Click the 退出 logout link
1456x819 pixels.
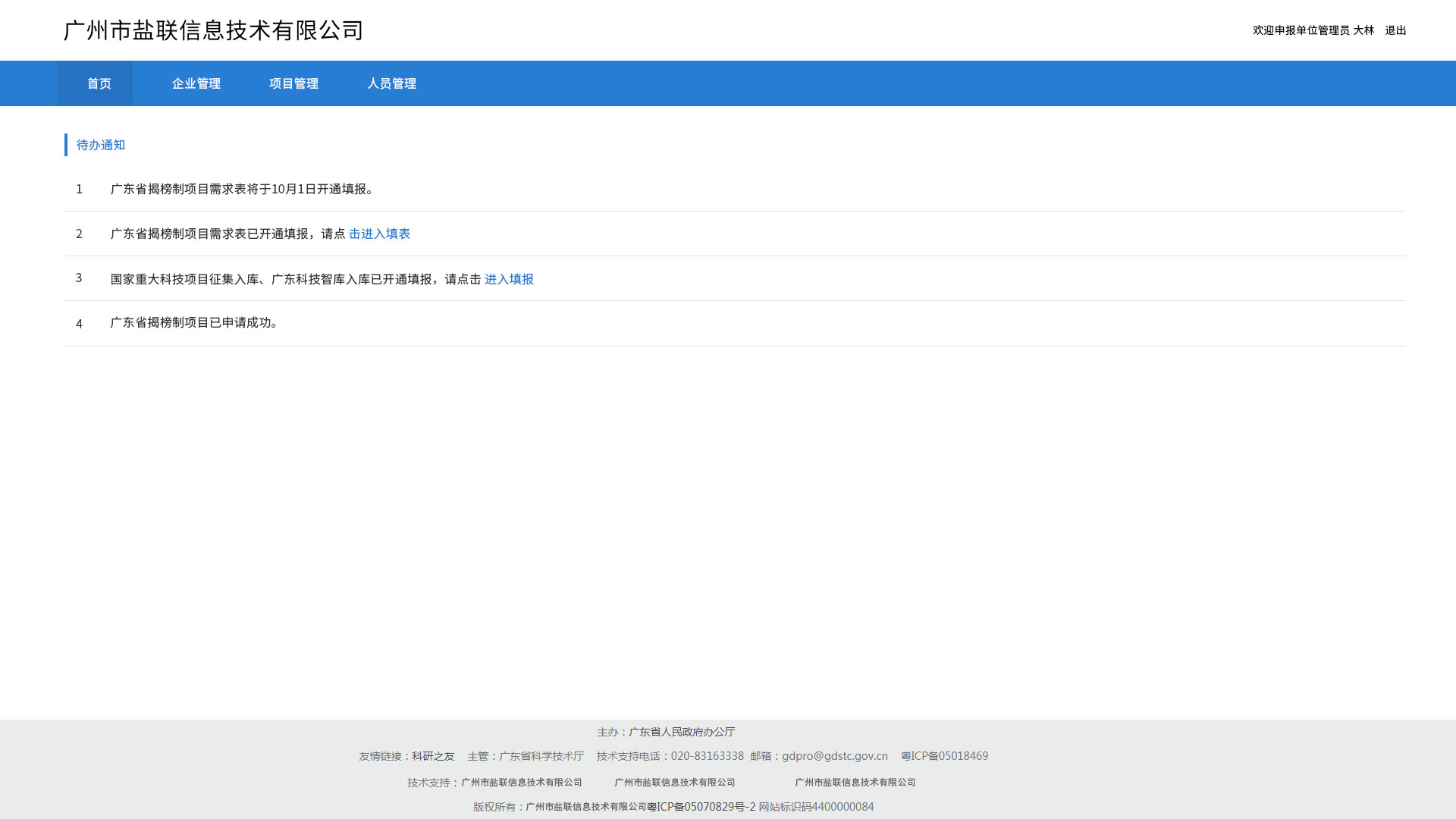tap(1395, 30)
